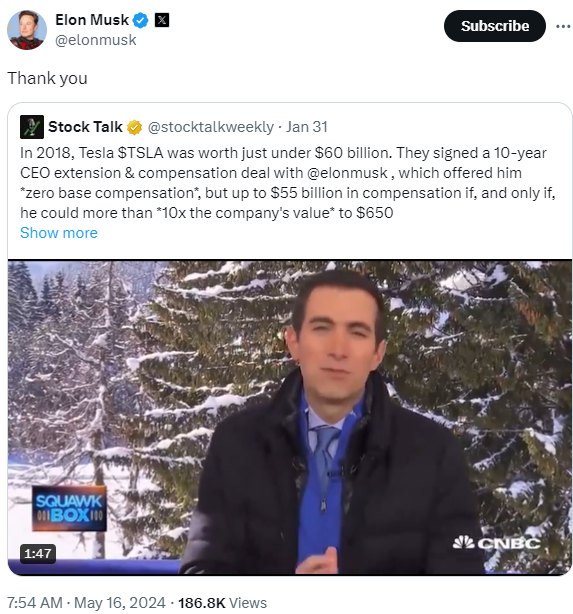Click the Squawk Box logo in video

click(x=69, y=508)
